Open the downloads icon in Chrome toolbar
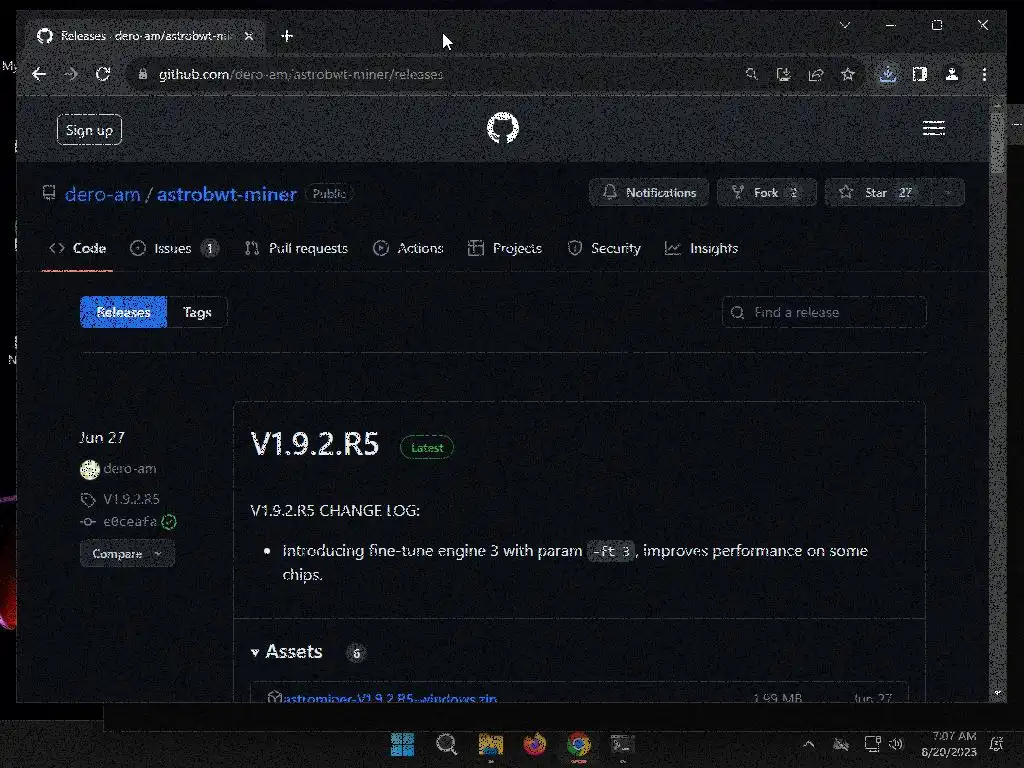Viewport: 1024px width, 768px height. point(888,74)
